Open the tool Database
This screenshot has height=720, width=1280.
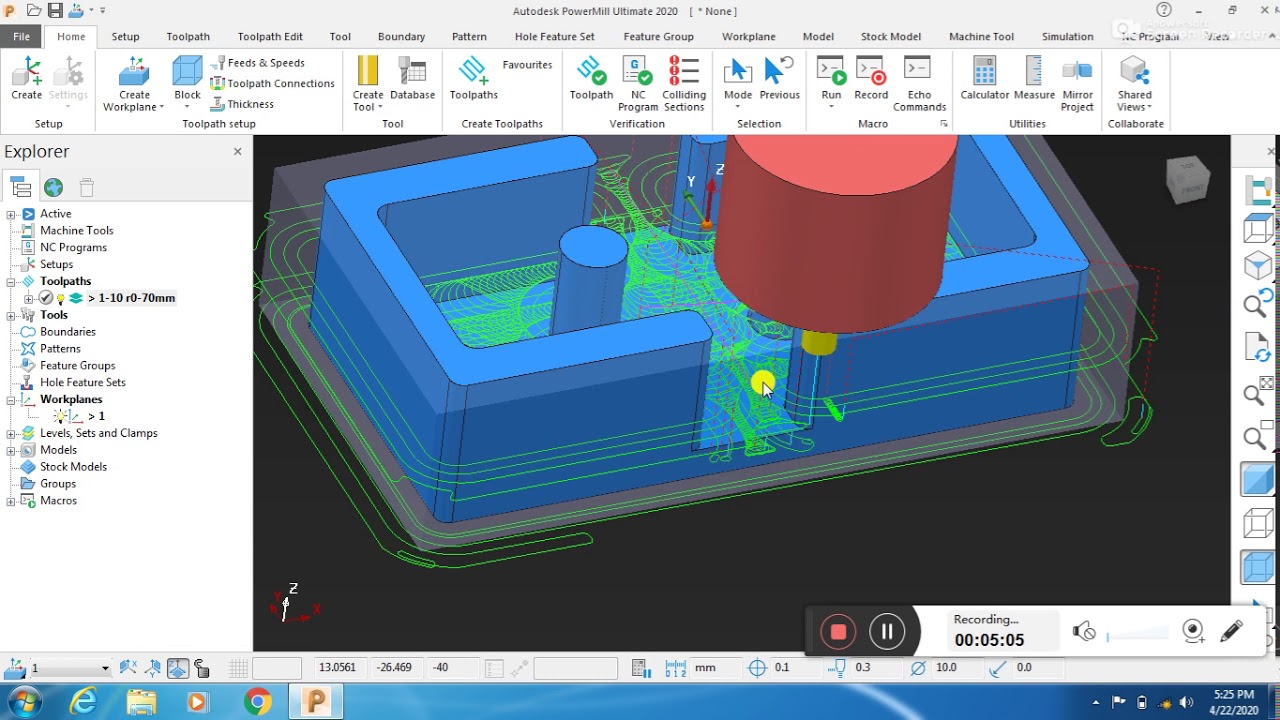pos(412,79)
